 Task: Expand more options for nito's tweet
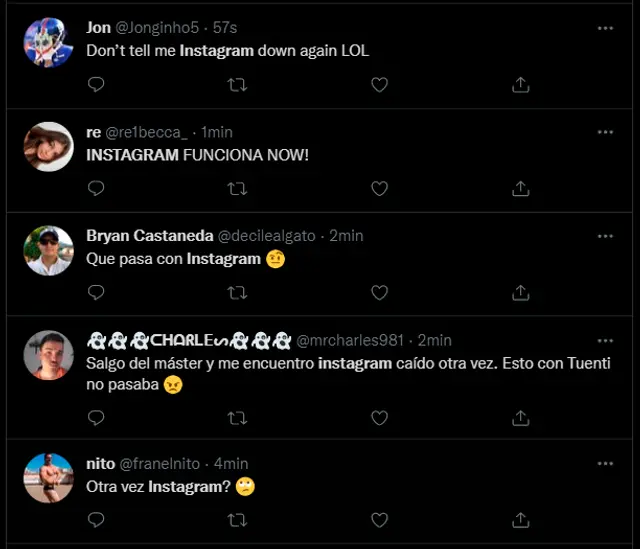click(x=605, y=463)
